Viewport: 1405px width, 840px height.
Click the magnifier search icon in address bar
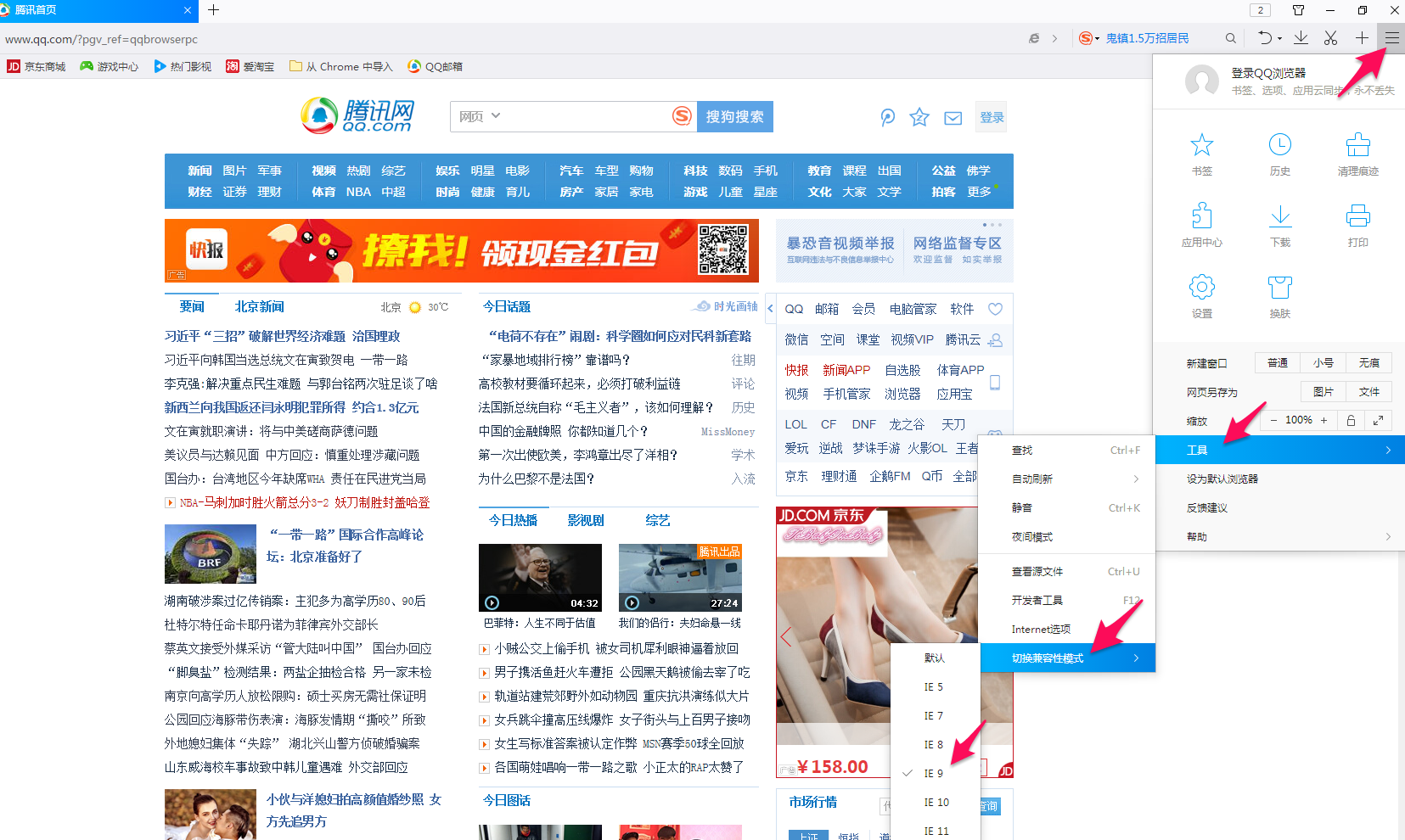tap(1230, 38)
